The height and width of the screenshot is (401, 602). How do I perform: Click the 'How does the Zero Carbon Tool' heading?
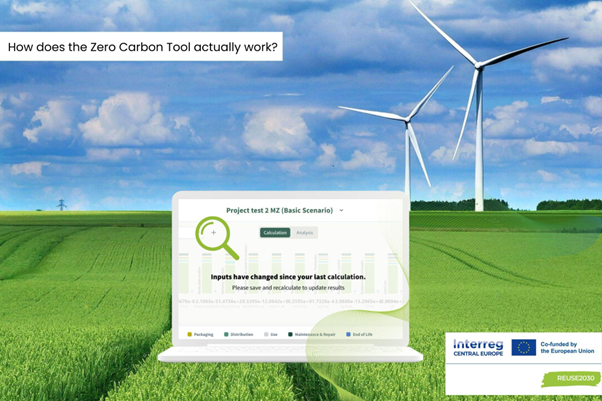point(140,46)
